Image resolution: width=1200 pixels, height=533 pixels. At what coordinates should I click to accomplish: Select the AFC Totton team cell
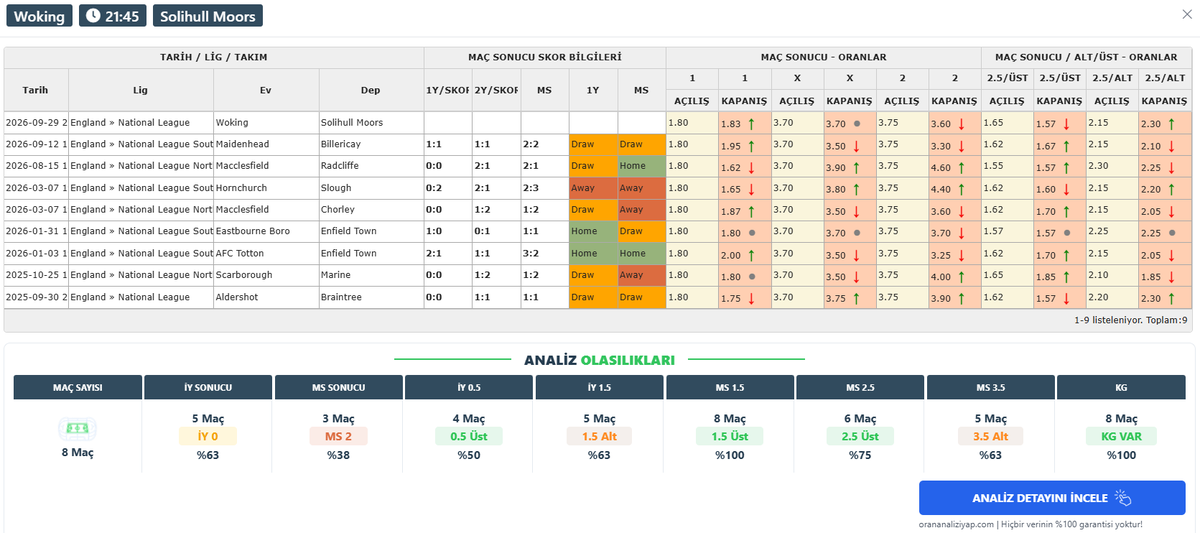(x=266, y=254)
